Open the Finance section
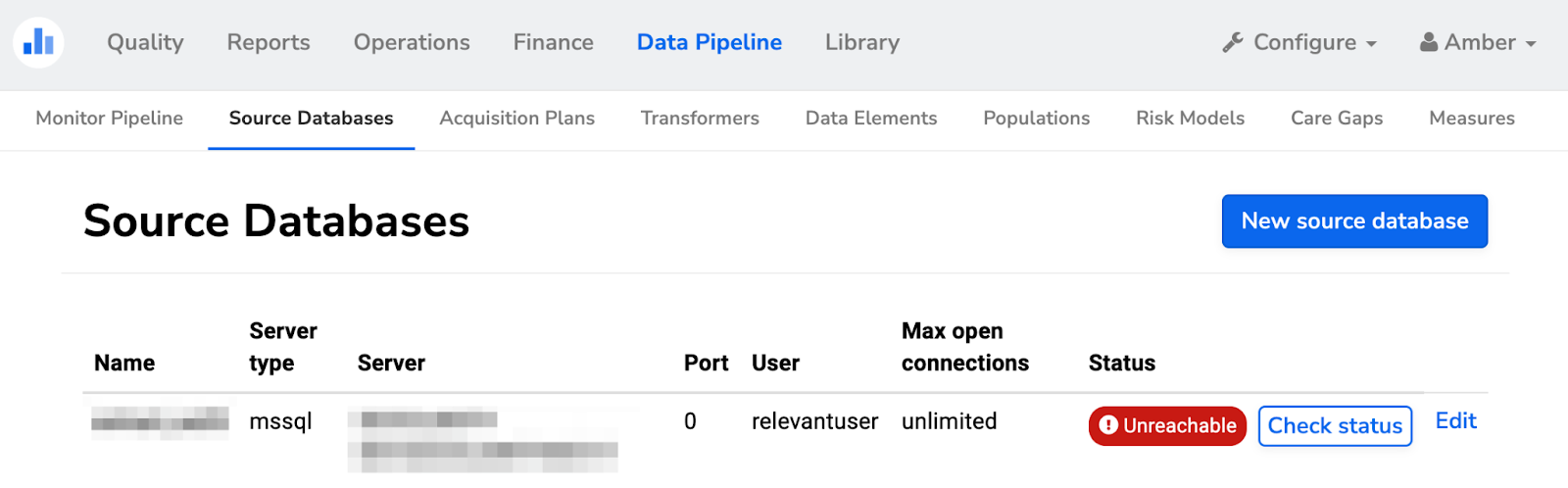This screenshot has width=1568, height=488. coord(554,42)
